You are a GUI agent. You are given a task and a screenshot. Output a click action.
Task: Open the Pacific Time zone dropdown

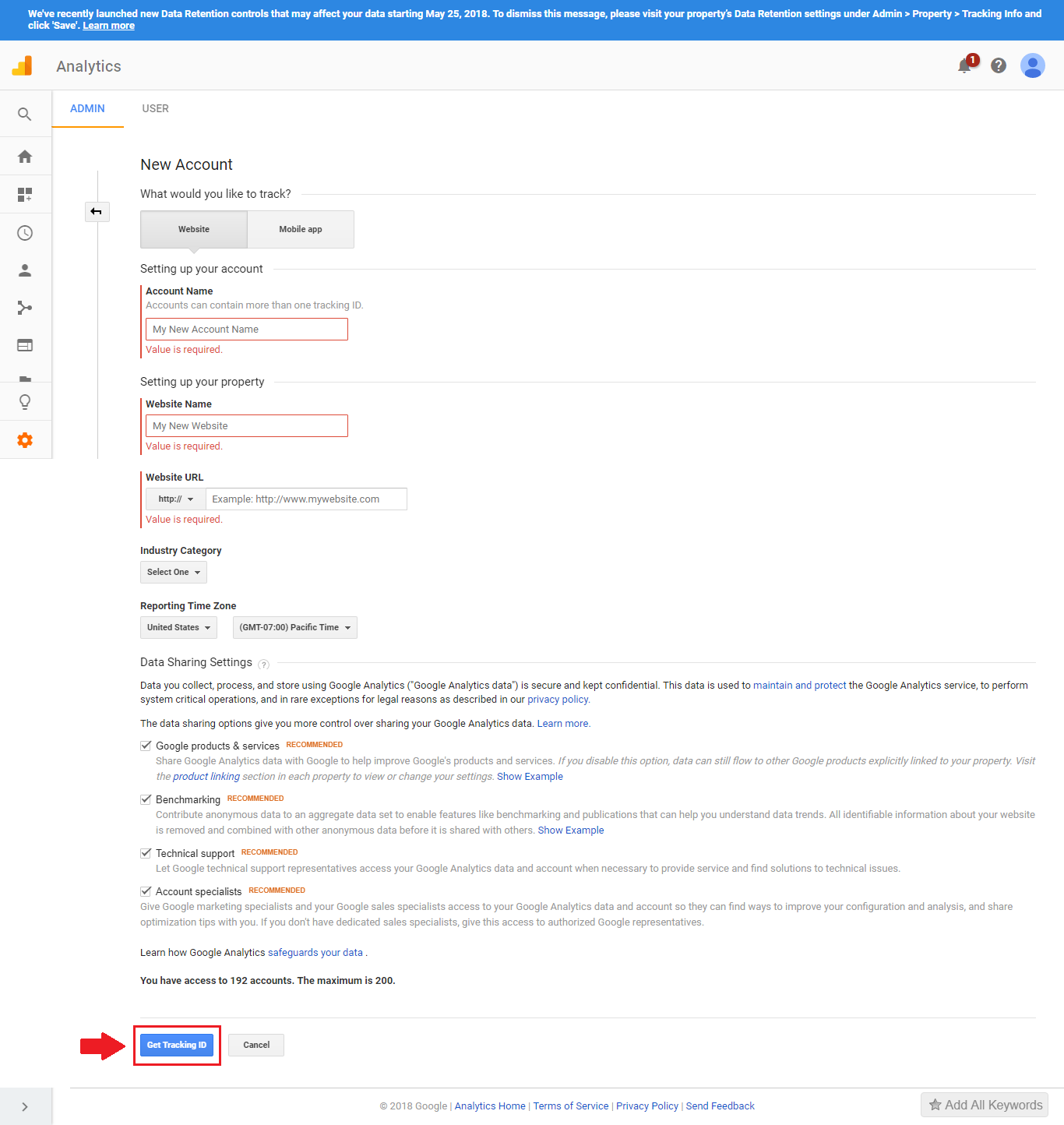click(295, 628)
